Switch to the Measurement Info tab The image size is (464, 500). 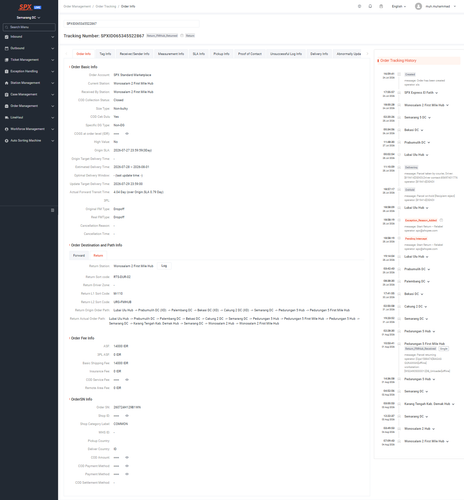coord(171,54)
